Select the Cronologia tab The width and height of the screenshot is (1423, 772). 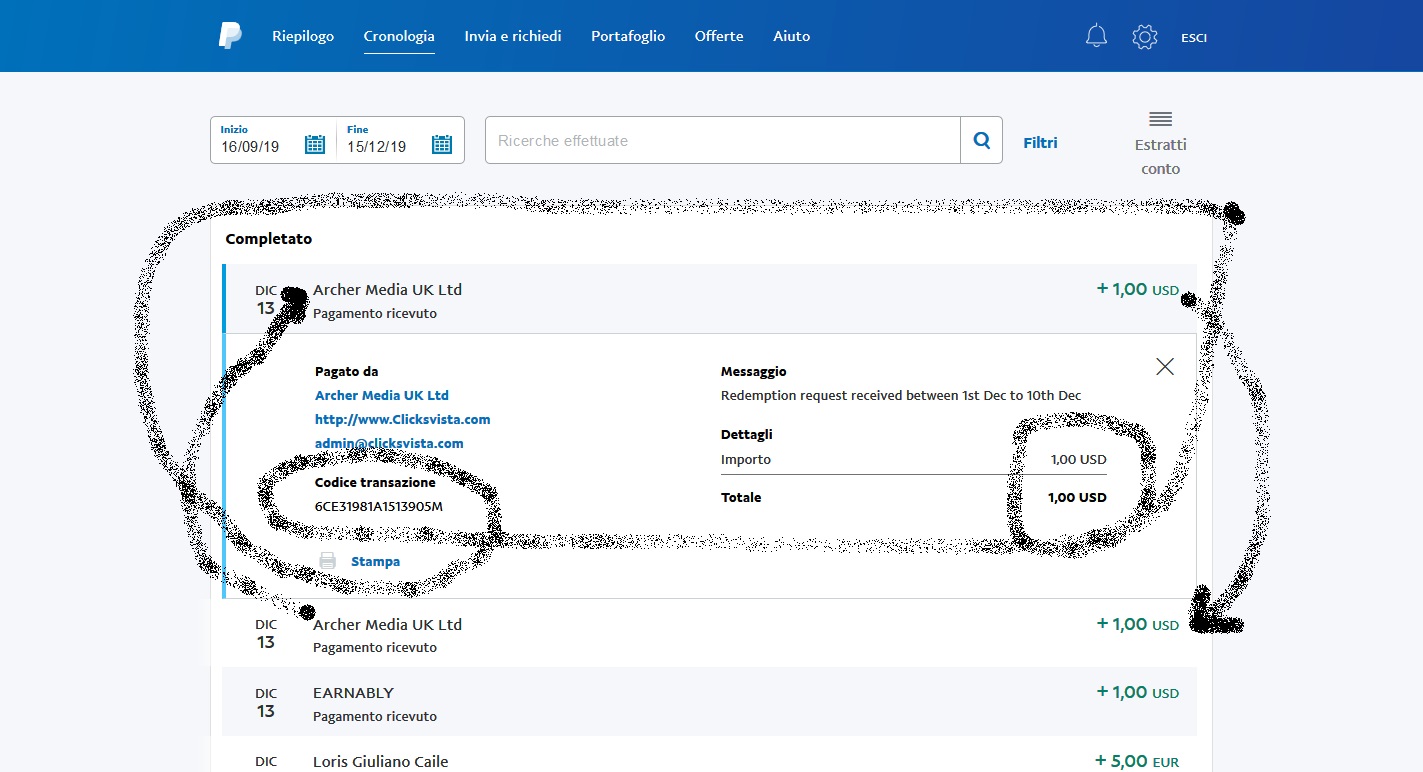399,36
